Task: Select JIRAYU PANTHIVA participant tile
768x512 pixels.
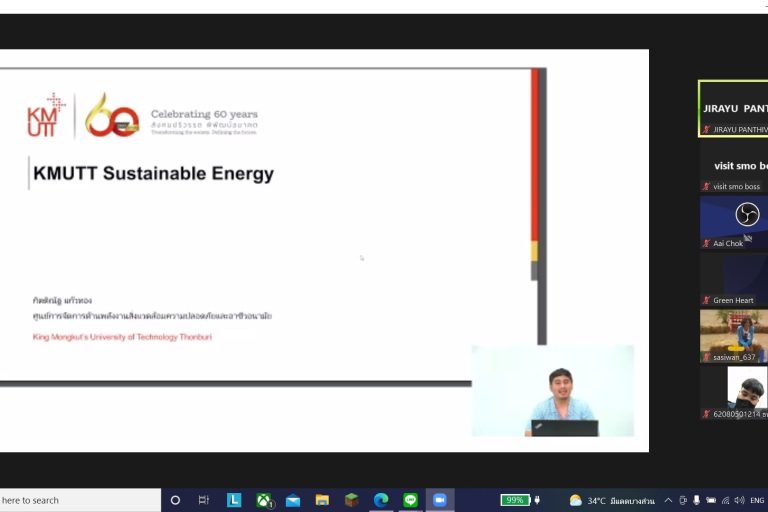Action: pos(733,108)
